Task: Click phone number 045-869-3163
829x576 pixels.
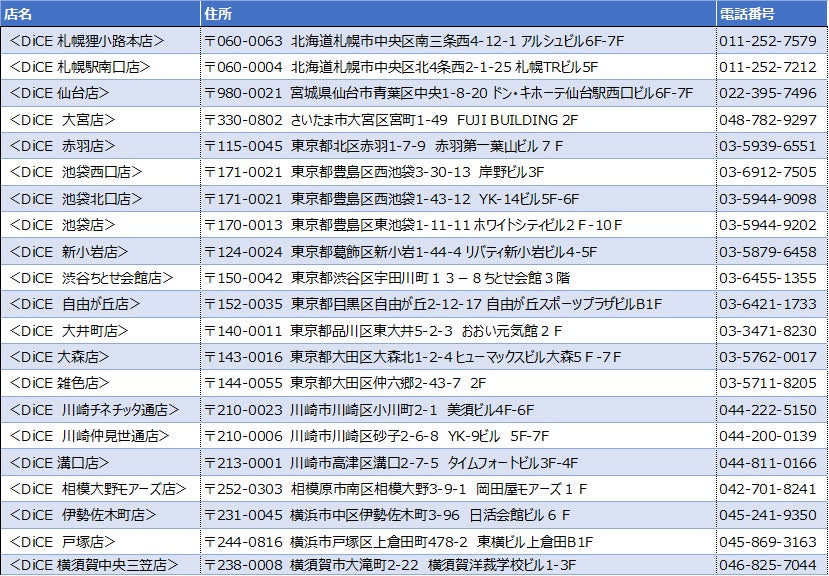Action: [x=772, y=541]
